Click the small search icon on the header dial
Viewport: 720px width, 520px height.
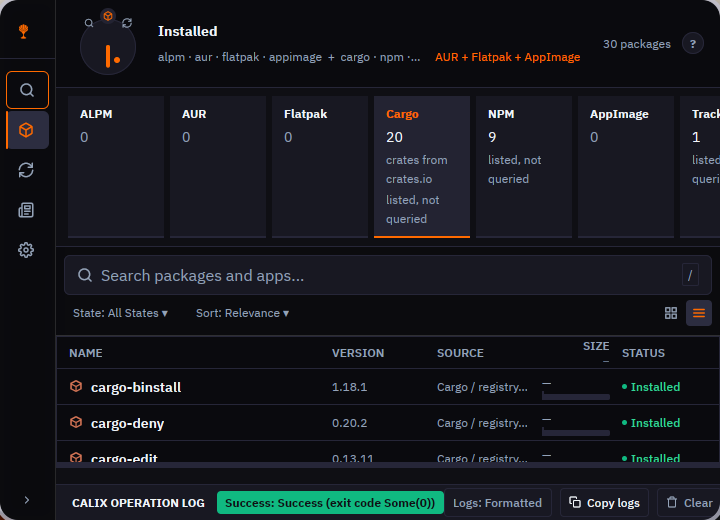coord(89,23)
